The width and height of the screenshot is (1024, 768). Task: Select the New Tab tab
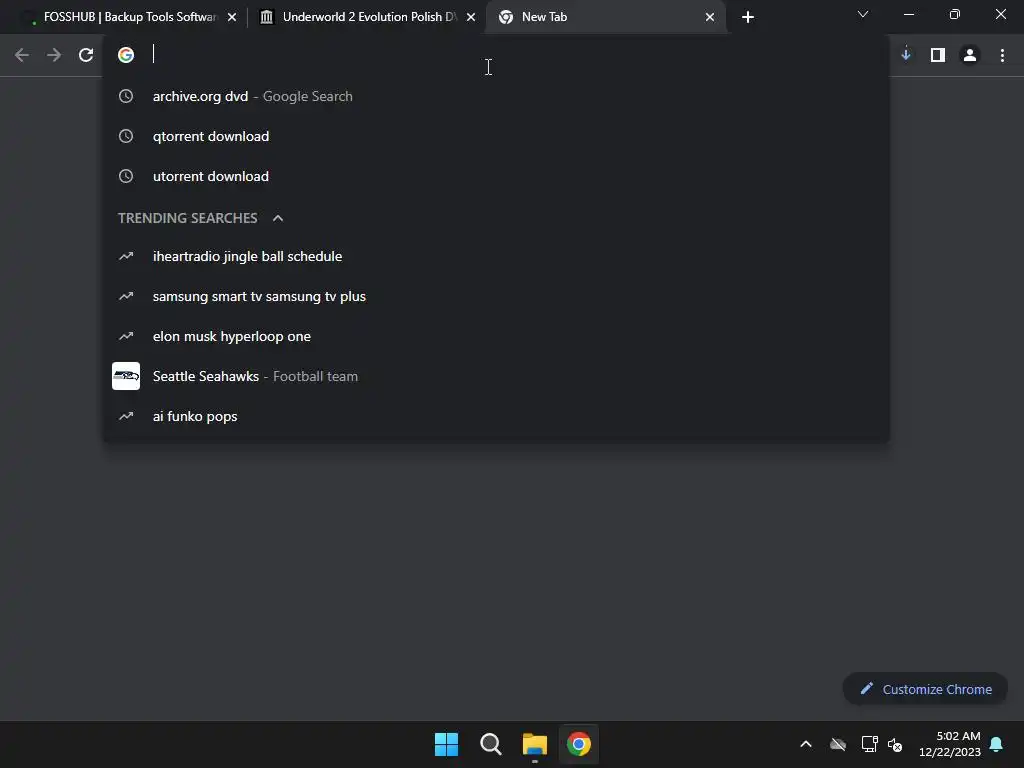tap(604, 17)
